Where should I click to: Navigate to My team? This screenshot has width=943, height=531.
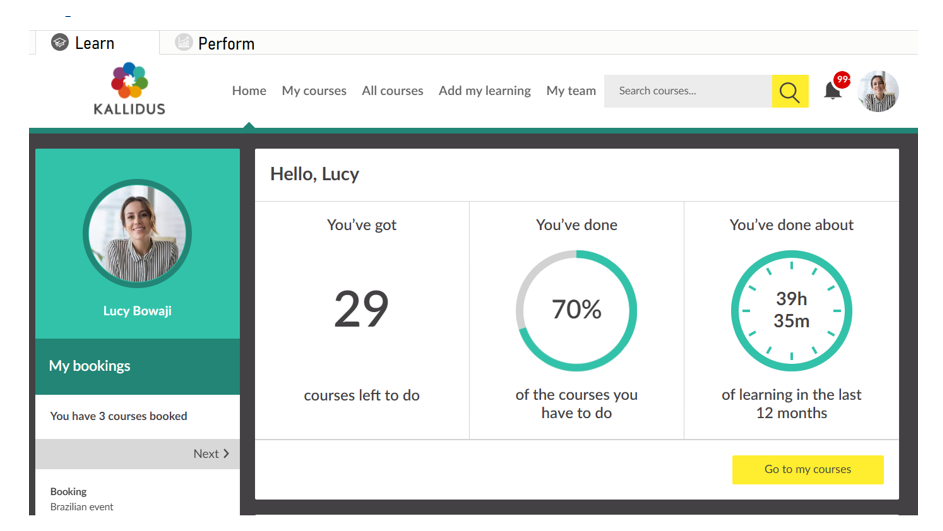(571, 91)
